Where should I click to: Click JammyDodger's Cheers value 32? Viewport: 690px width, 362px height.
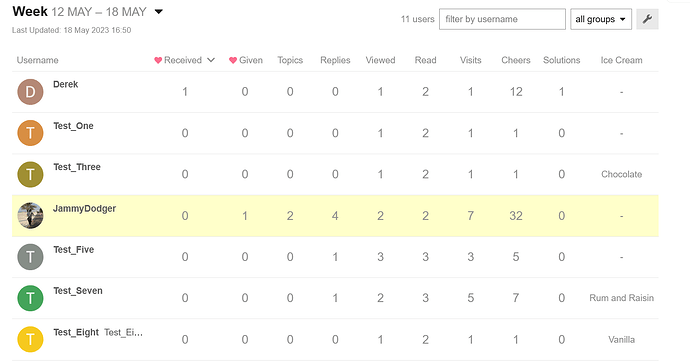click(516, 216)
